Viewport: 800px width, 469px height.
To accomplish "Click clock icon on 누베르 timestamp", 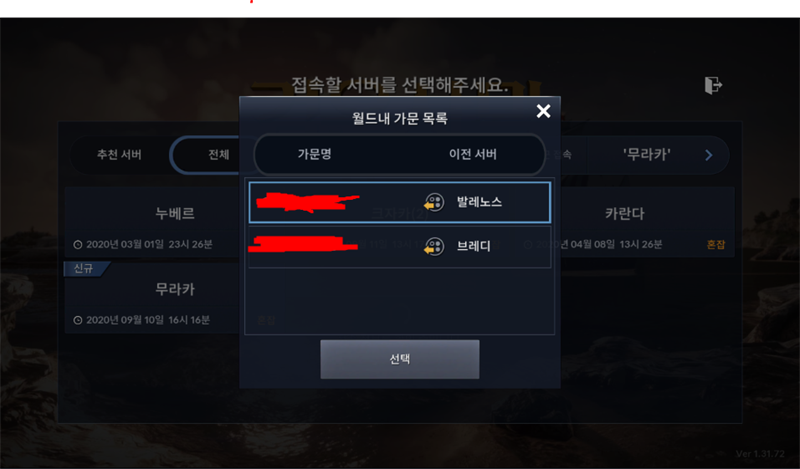I will [x=78, y=244].
